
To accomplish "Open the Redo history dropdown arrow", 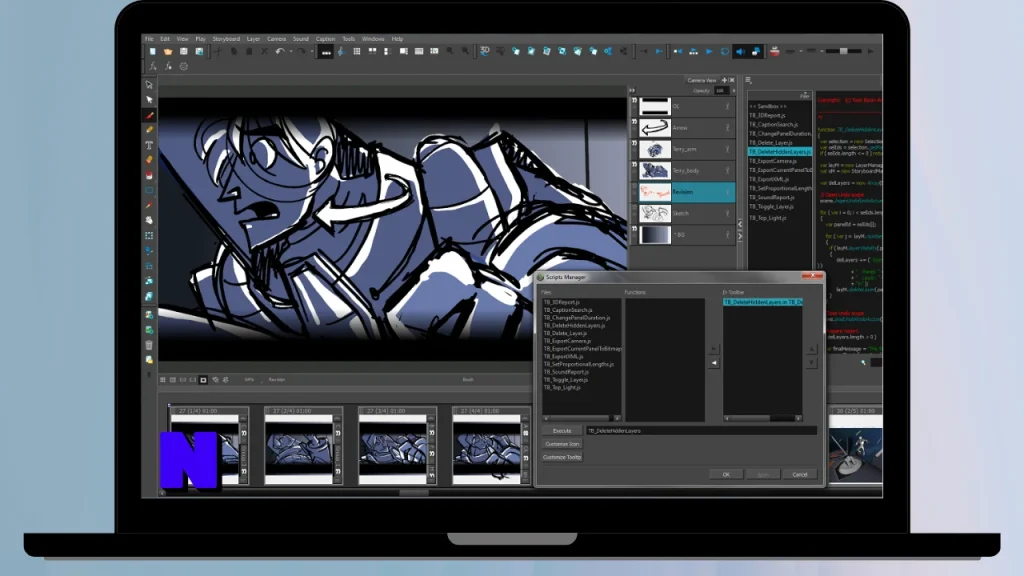I will click(x=312, y=52).
